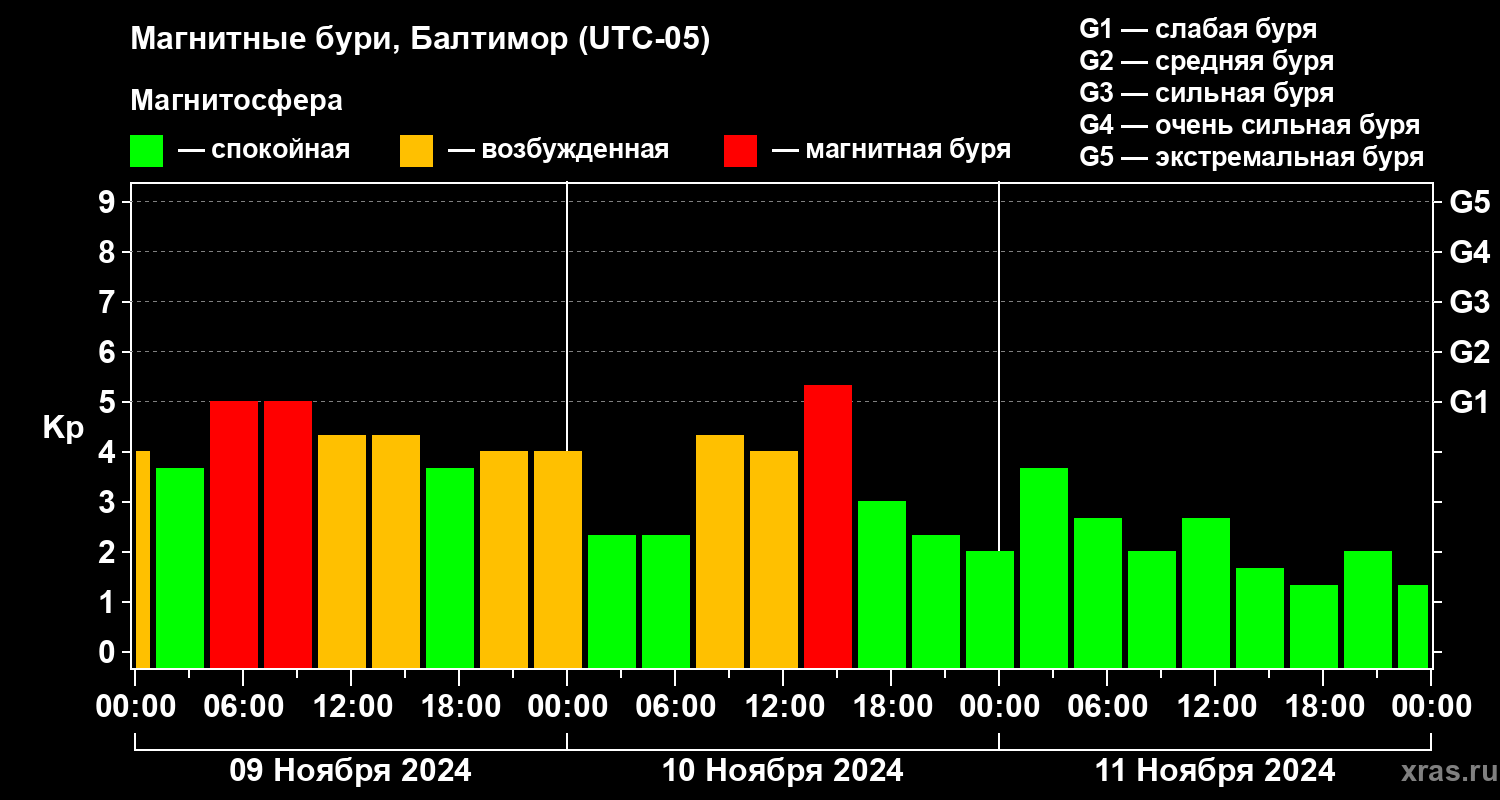Click the '09 Ноября 2024' date label
The image size is (1500, 800).
[x=351, y=771]
